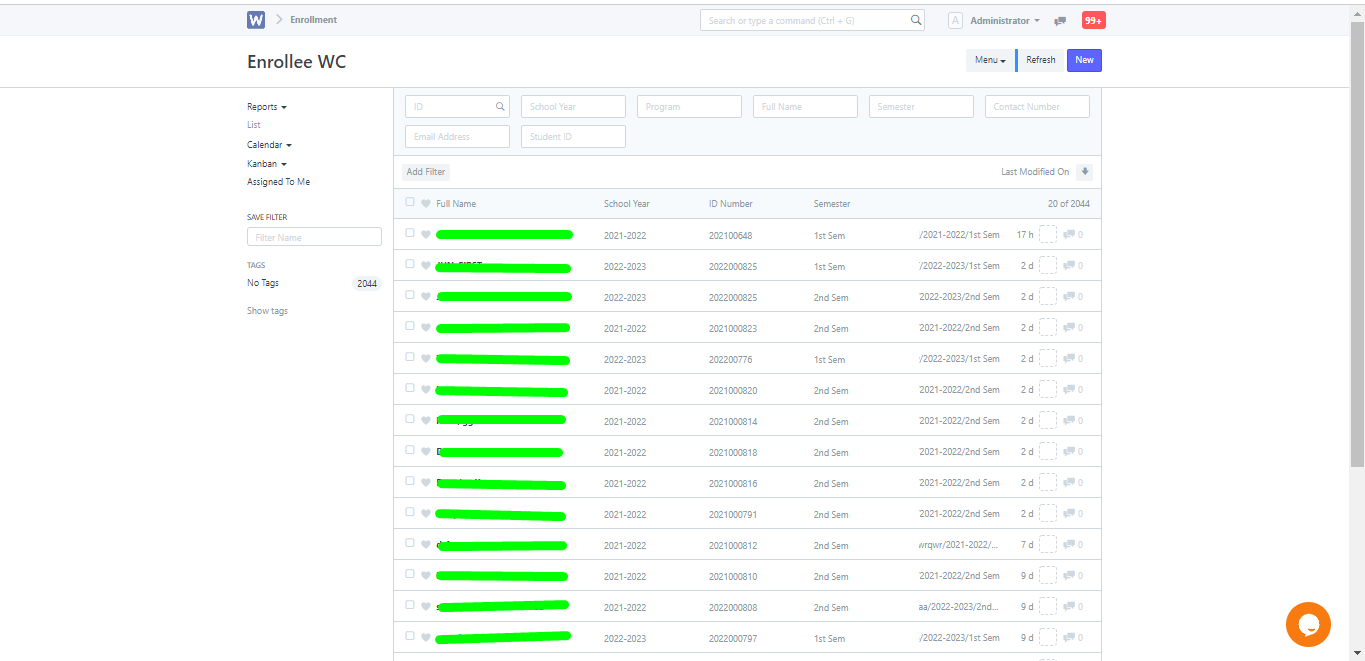The width and height of the screenshot is (1365, 661).
Task: Click the New button
Action: [1084, 60]
